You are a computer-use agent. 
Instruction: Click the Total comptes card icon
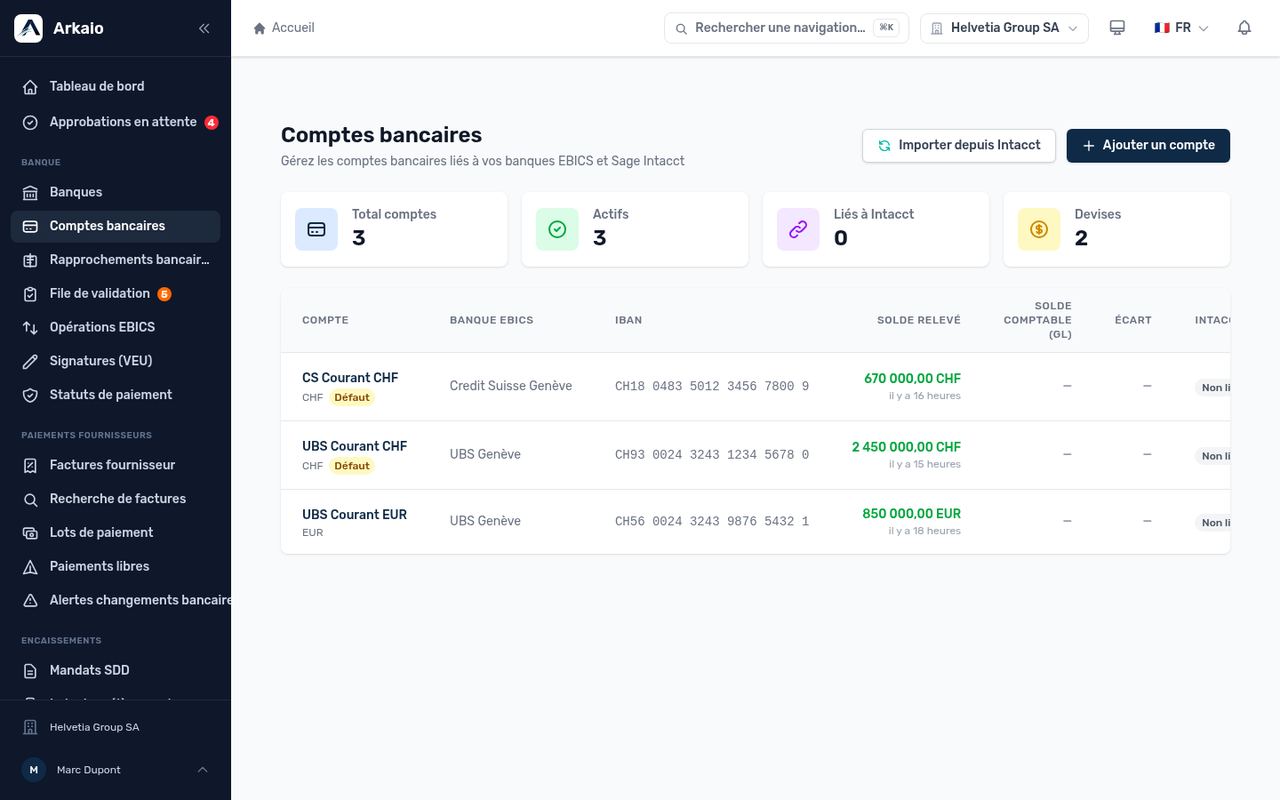point(316,229)
